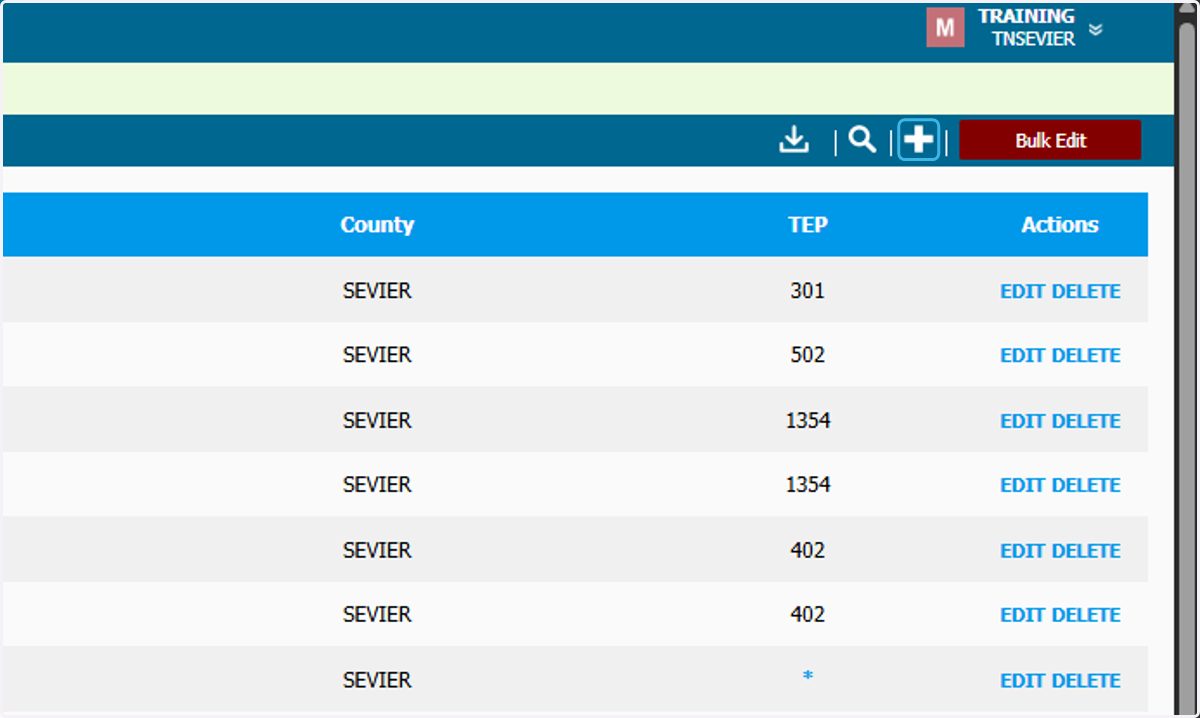Viewport: 1200px width, 718px height.
Task: Click EDIT in the asterisk TEP row
Action: click(1023, 681)
